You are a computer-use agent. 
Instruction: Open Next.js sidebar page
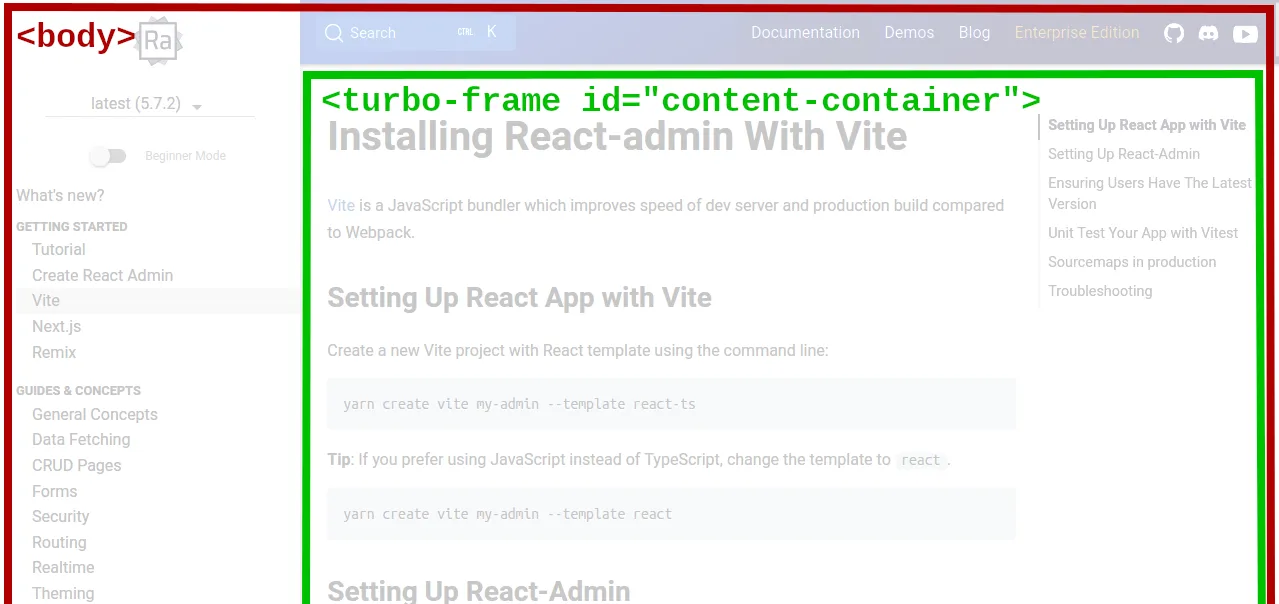[x=56, y=326]
